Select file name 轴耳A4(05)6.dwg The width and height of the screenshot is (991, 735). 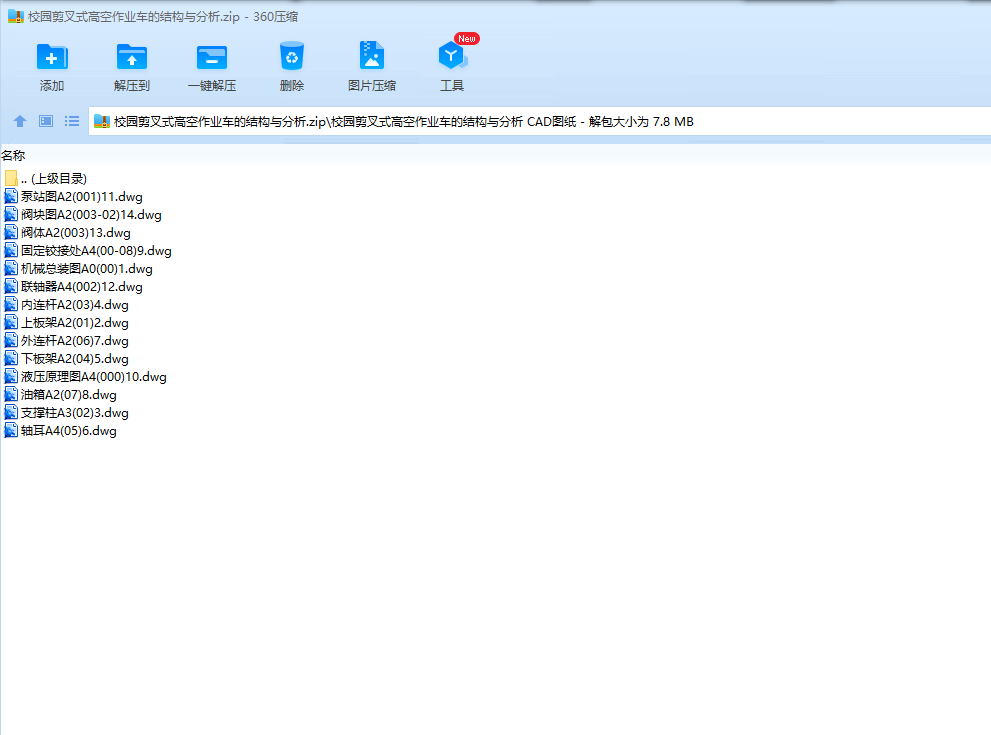pyautogui.click(x=69, y=431)
